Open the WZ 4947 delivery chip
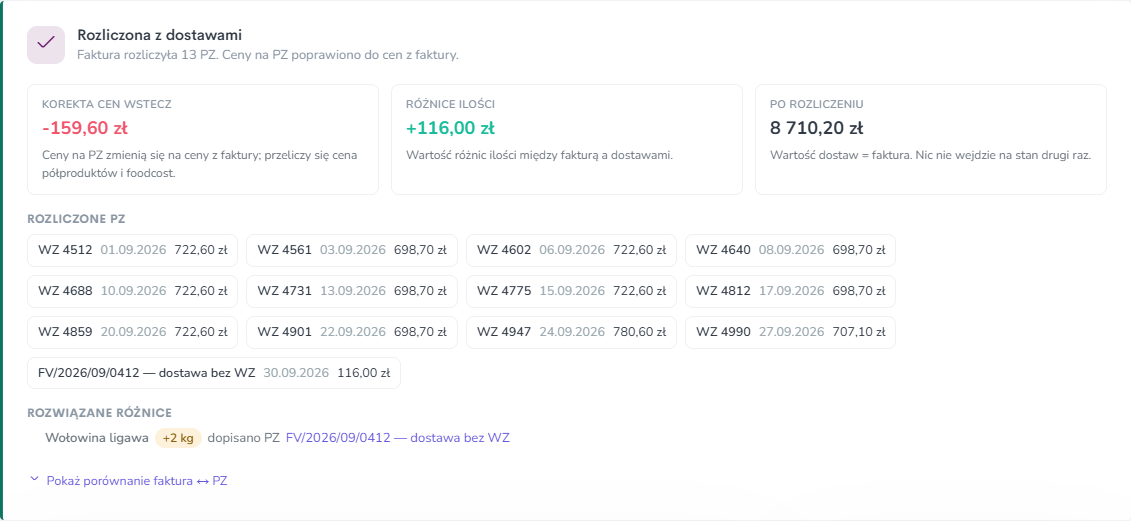1131x521 pixels. [571, 333]
